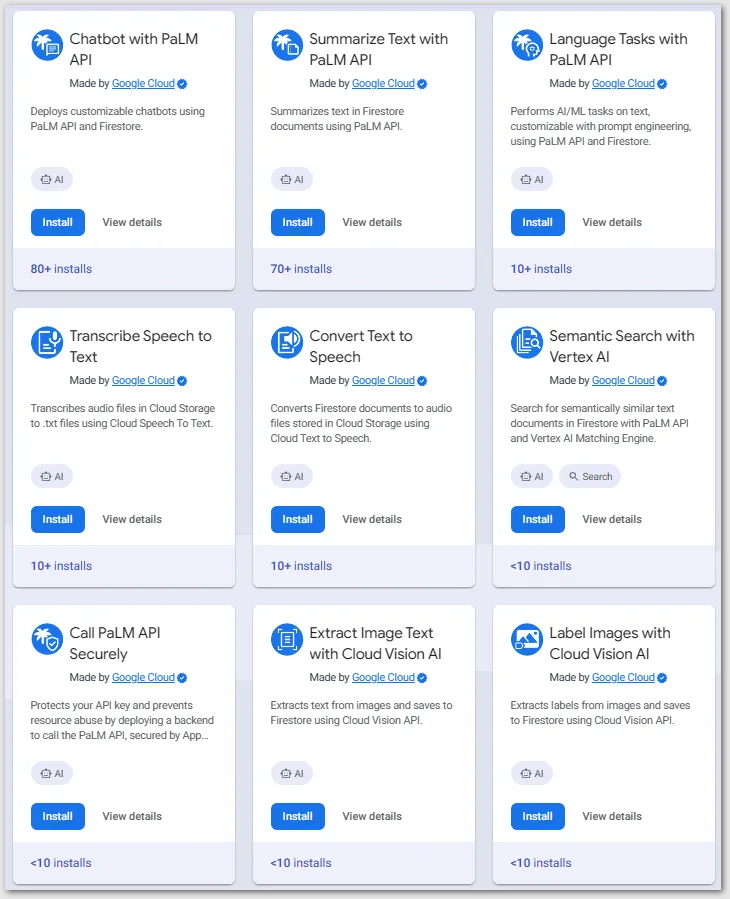The image size is (730, 899).
Task: Click the Label Images with Cloud Vision icon
Action: pos(527,639)
